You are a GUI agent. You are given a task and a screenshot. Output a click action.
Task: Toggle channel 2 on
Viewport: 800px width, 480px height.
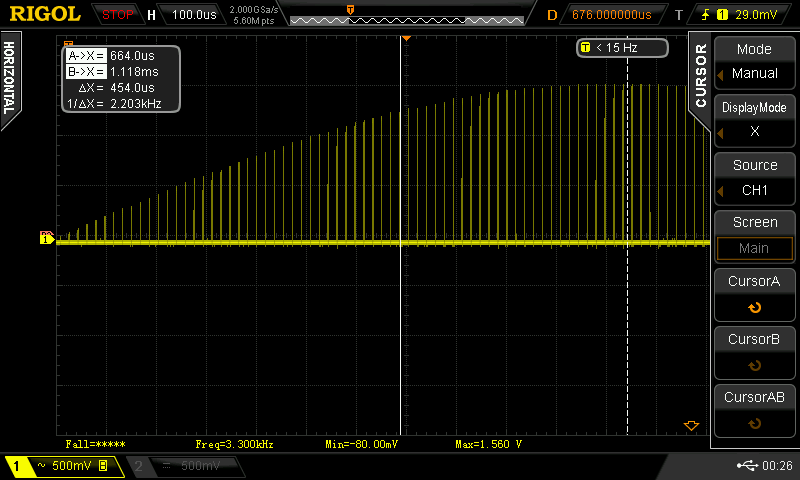[x=177, y=466]
